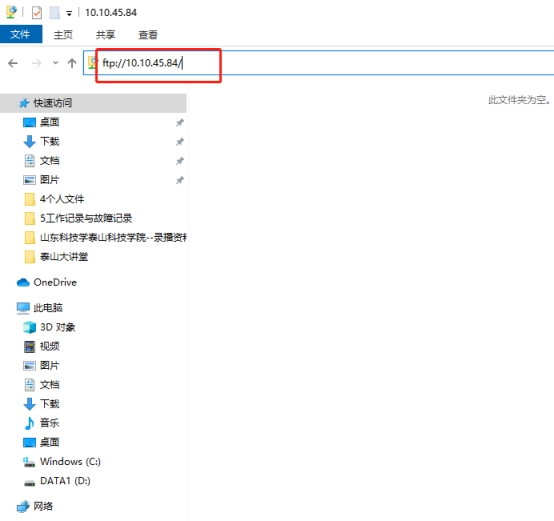Open the 文件 menu tab

coord(20,34)
